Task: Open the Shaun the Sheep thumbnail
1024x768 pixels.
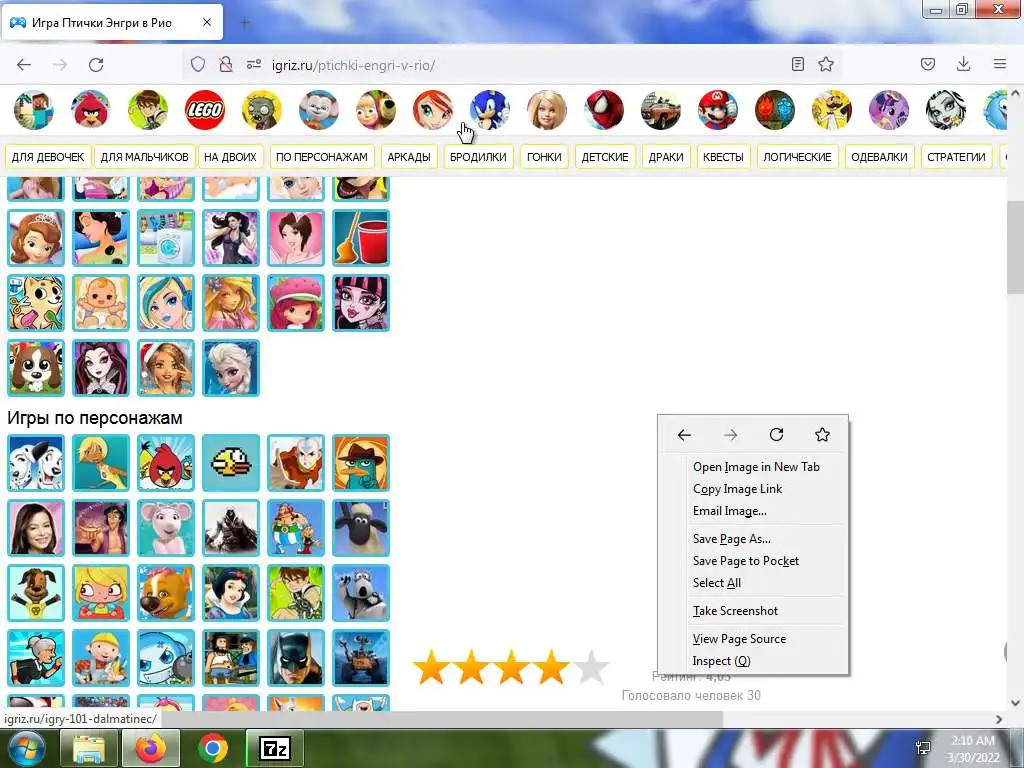Action: 361,528
